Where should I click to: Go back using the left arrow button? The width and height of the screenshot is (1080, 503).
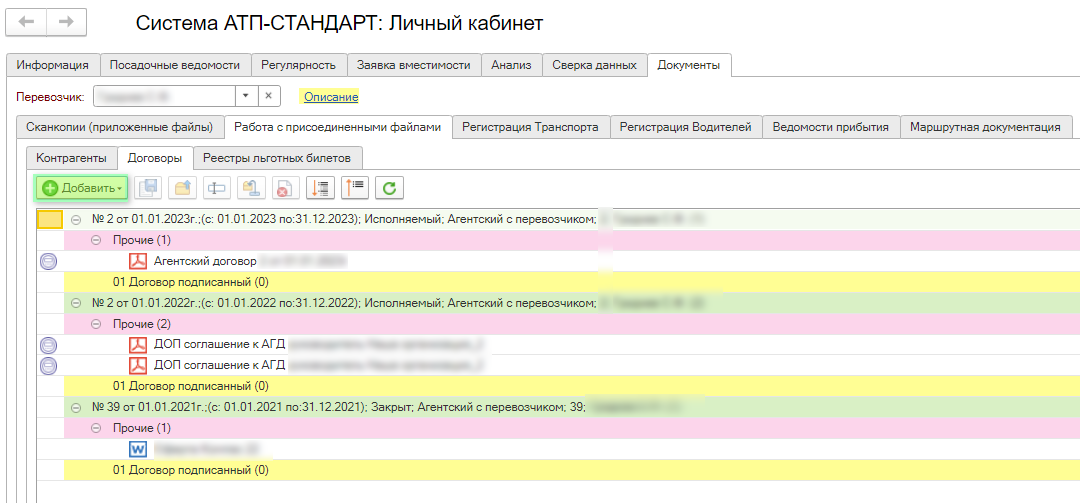click(x=27, y=22)
